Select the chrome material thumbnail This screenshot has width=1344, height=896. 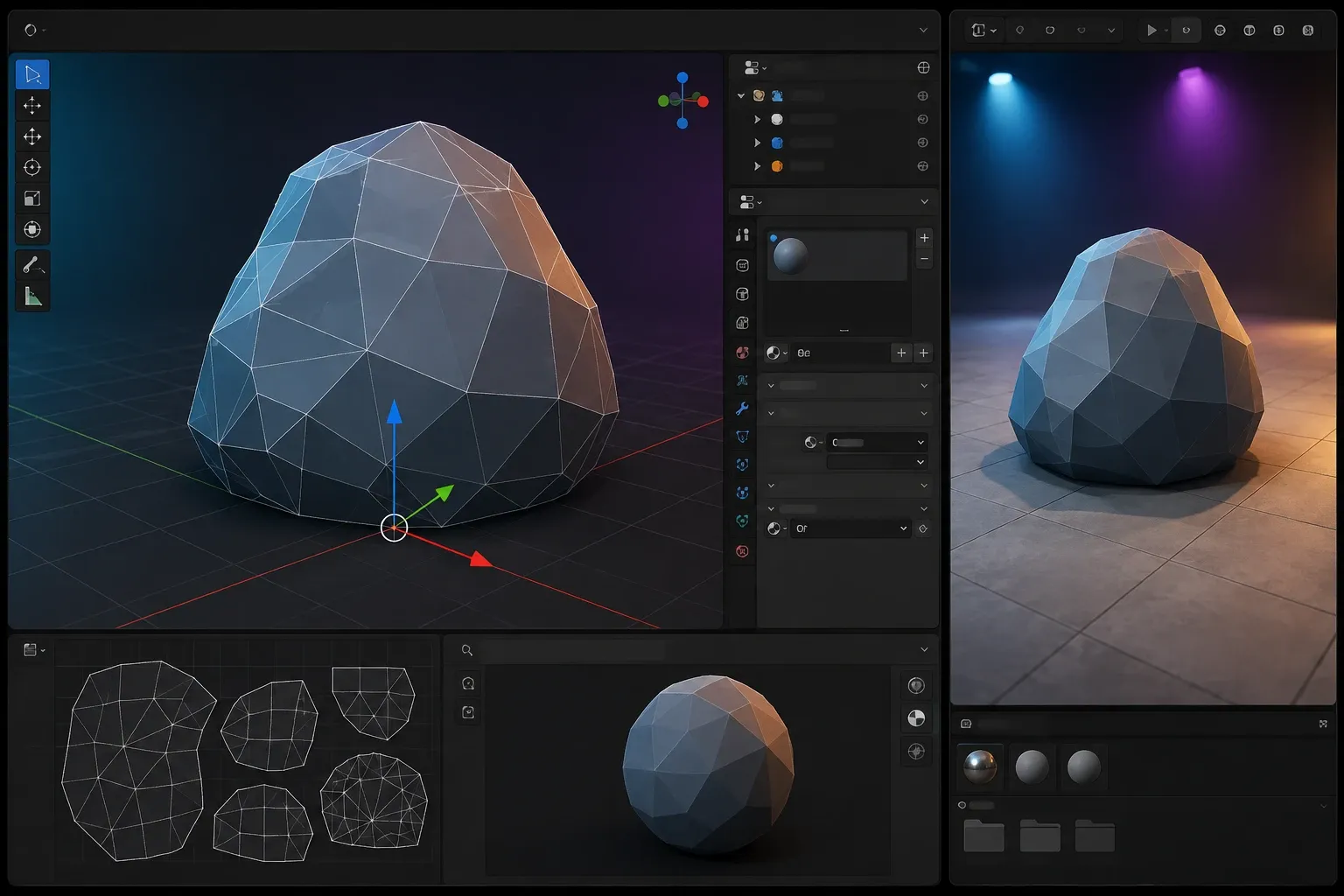pos(980,766)
